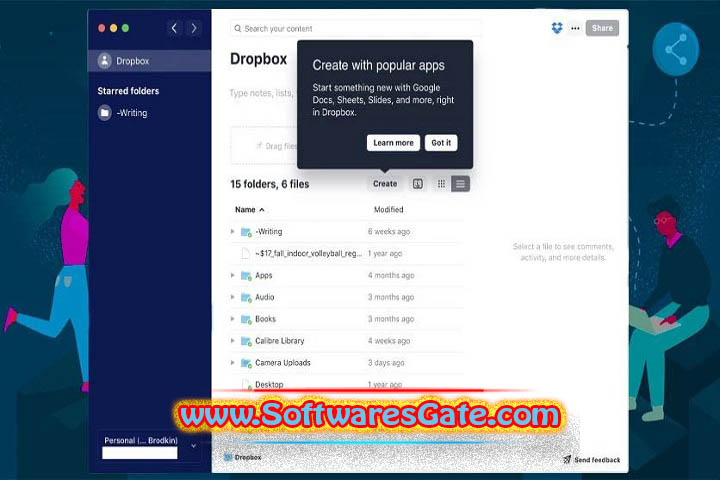
Task: Click the Calibre Library folder icon
Action: 246,341
